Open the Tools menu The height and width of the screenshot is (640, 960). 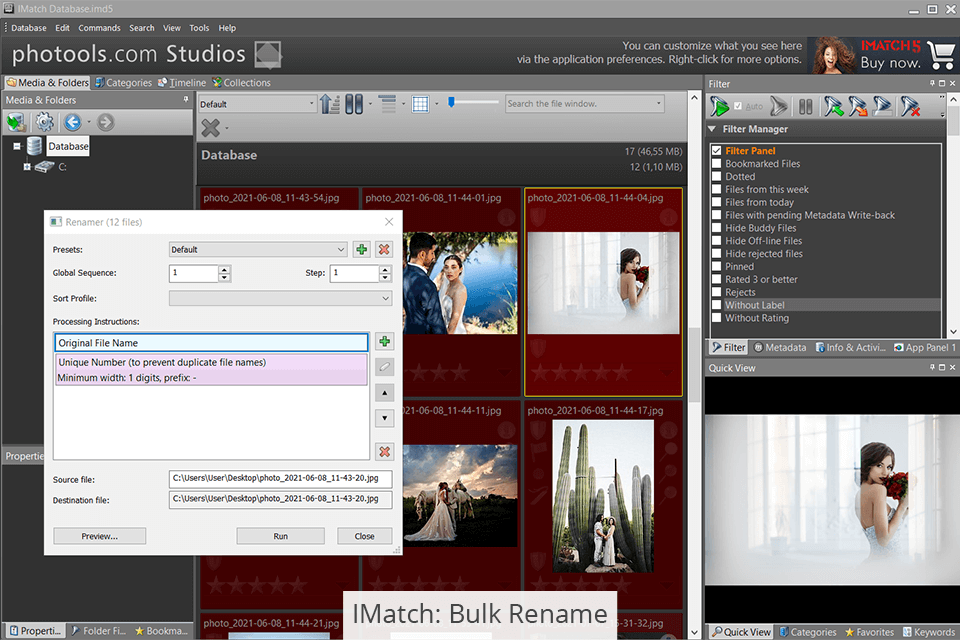coord(199,28)
